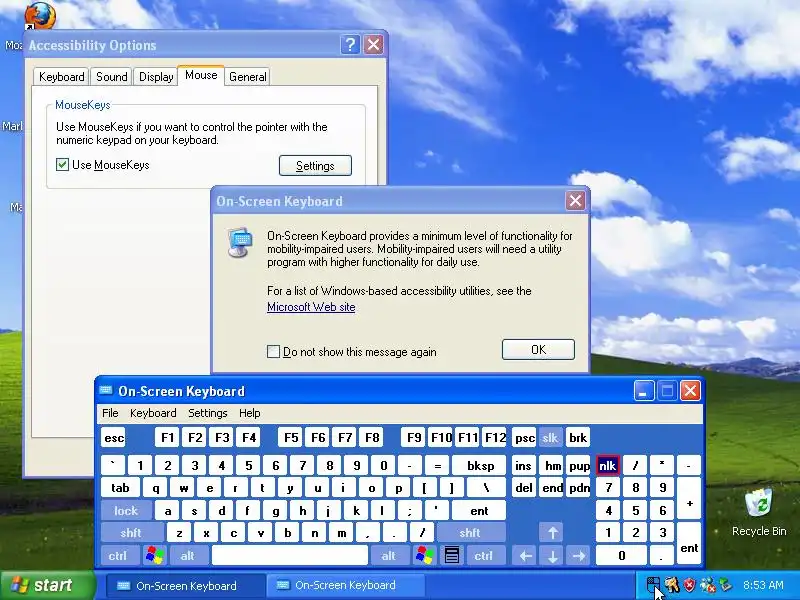Click the right arrow key on keyboard
Viewport: 800px width, 600px height.
coord(579,555)
